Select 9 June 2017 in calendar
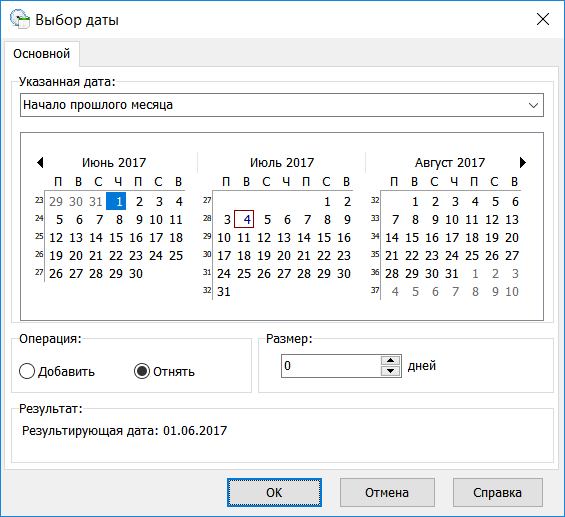Image resolution: width=565 pixels, height=517 pixels. tap(139, 219)
